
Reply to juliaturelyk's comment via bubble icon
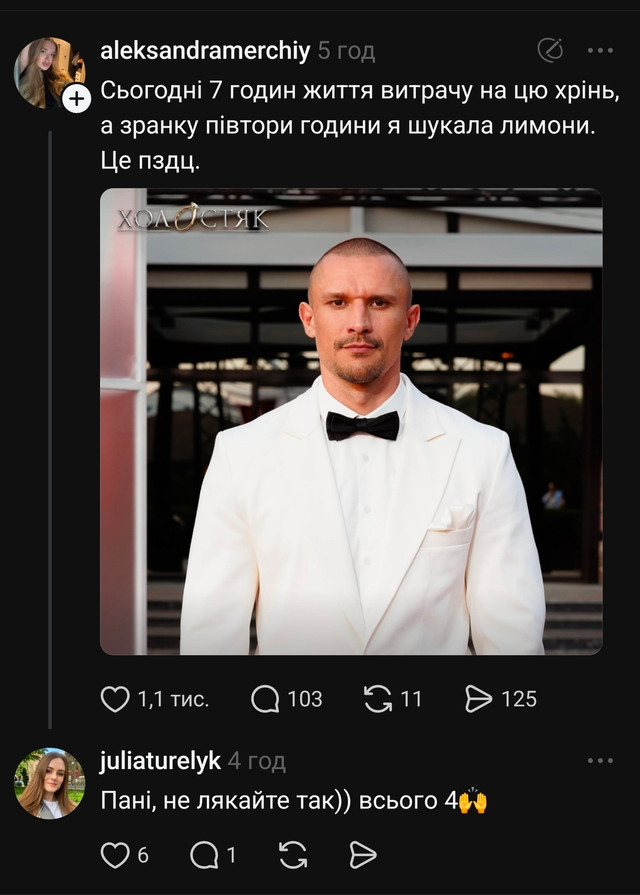pyautogui.click(x=203, y=854)
